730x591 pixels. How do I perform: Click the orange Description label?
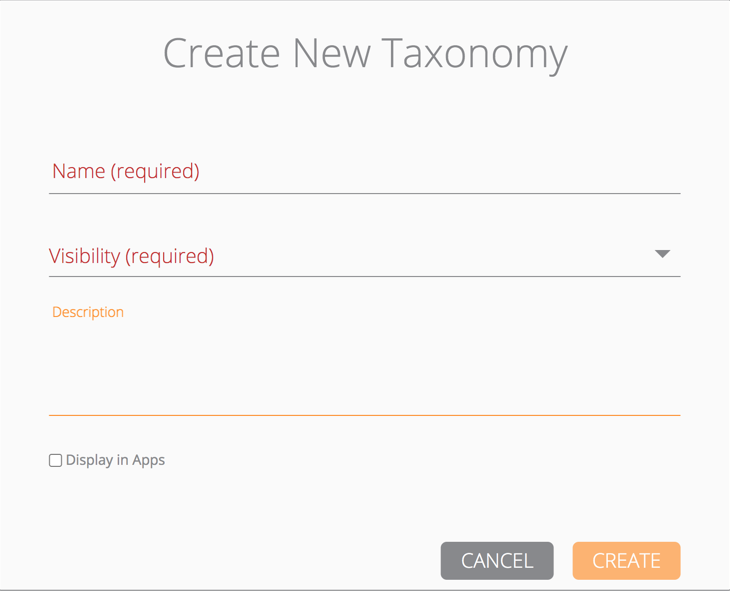pos(88,312)
